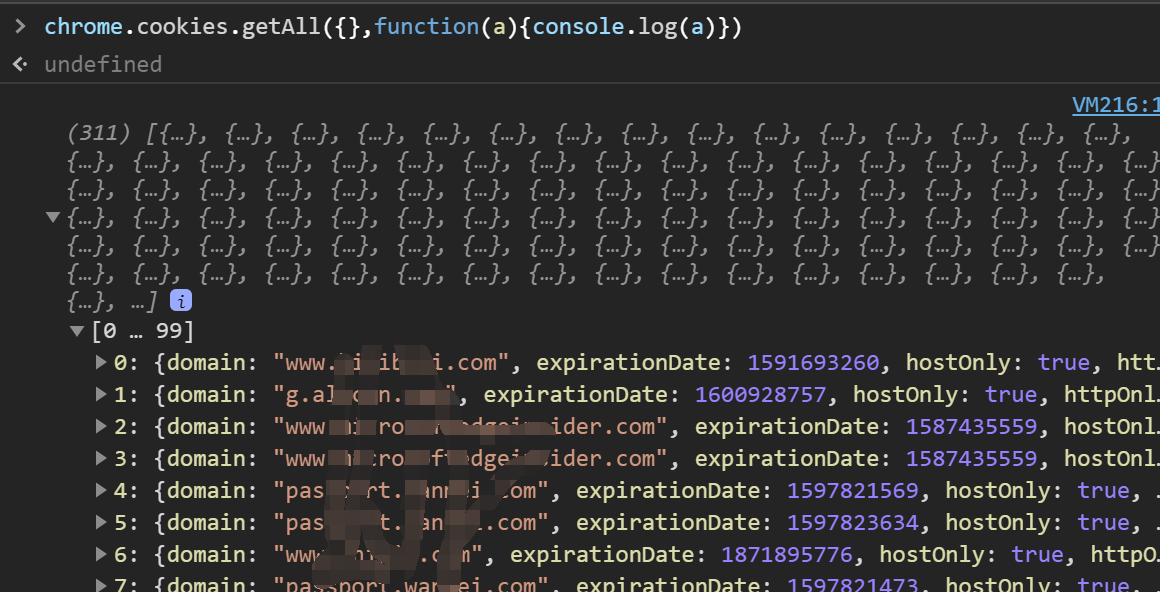Select expirationDate value 1591693260

[x=813, y=363]
